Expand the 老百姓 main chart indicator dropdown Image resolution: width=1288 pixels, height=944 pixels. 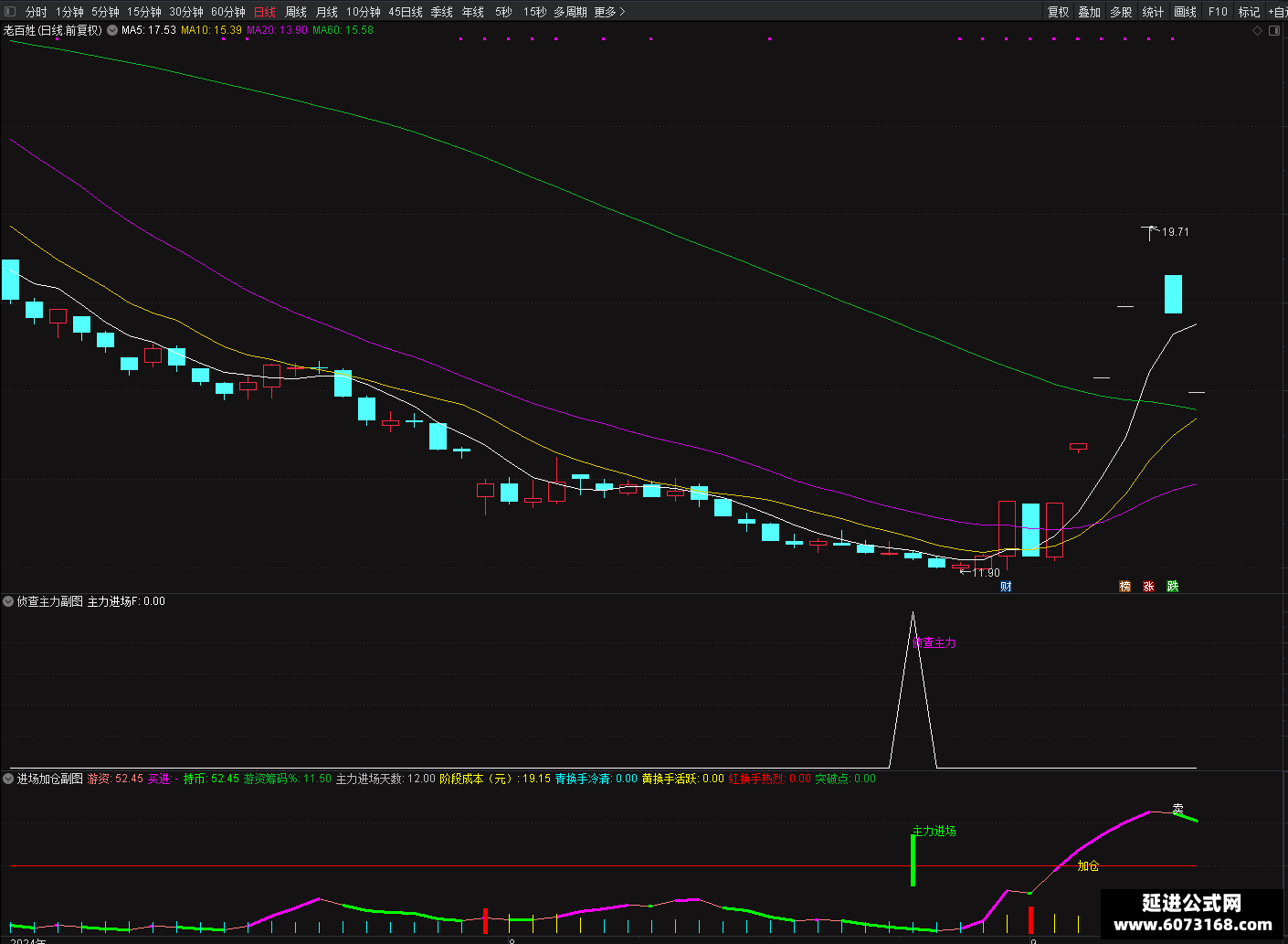(x=112, y=30)
